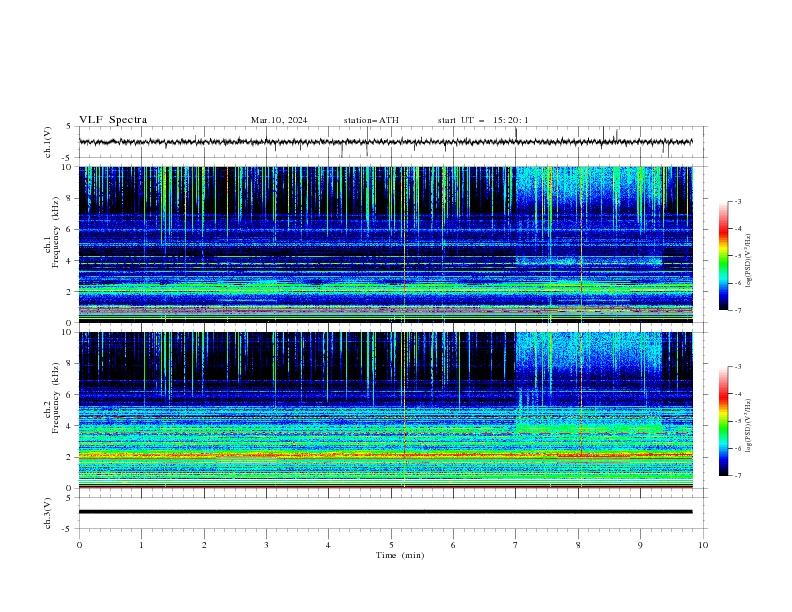Click the "ch.1(V)" waveform axis label

click(x=48, y=142)
